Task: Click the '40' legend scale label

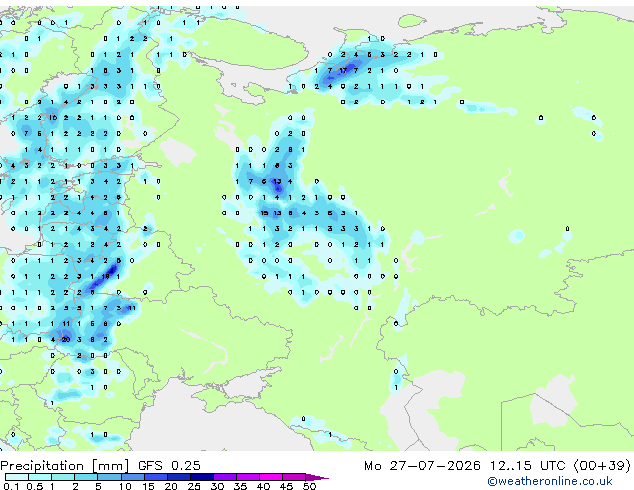Action: [263, 486]
